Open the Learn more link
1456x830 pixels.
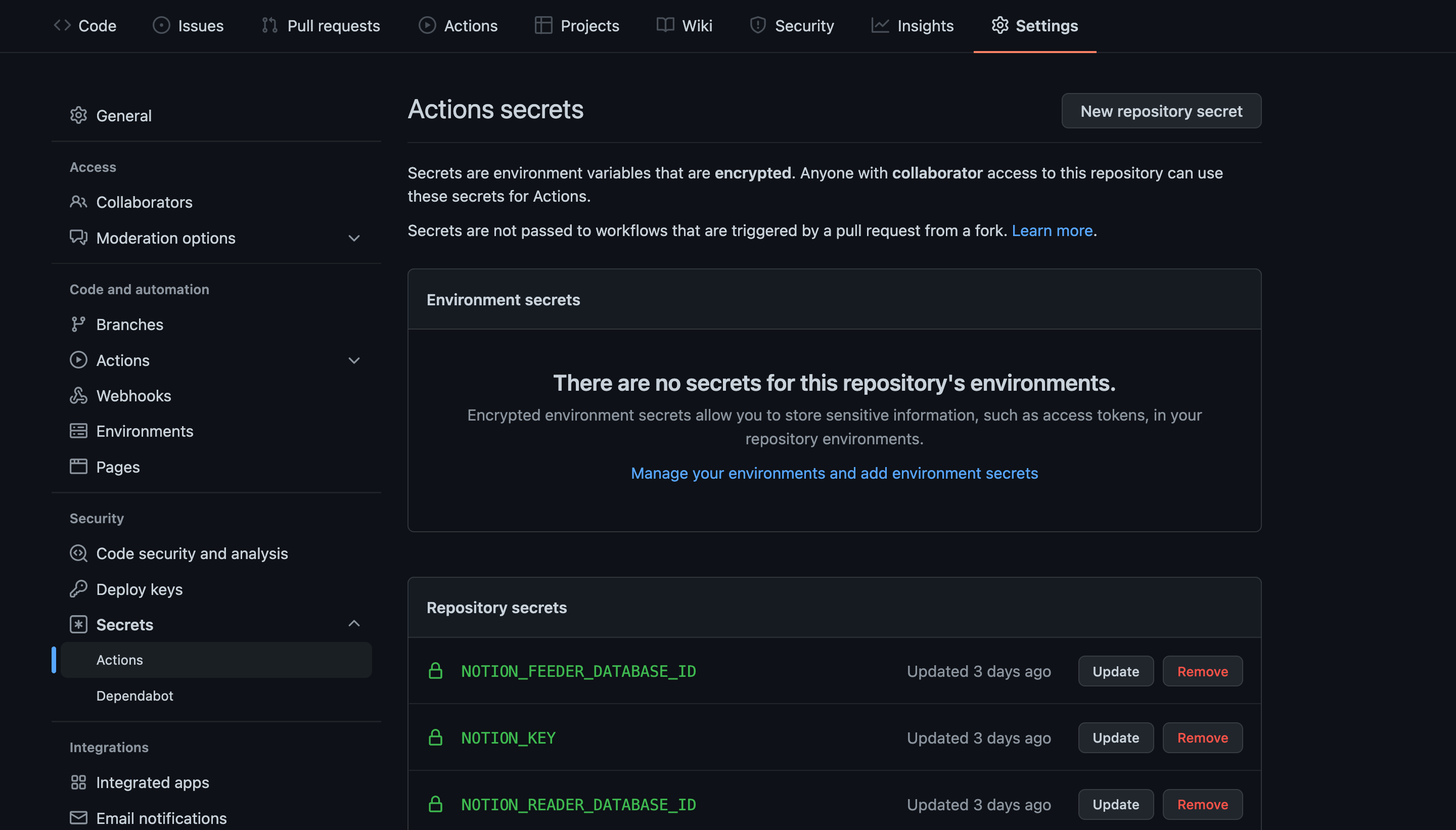[x=1052, y=231]
